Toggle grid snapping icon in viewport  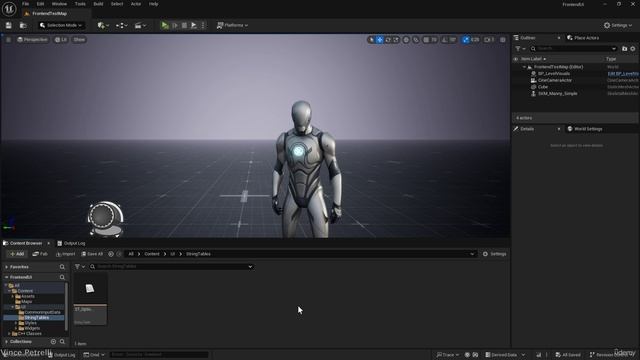[426, 40]
